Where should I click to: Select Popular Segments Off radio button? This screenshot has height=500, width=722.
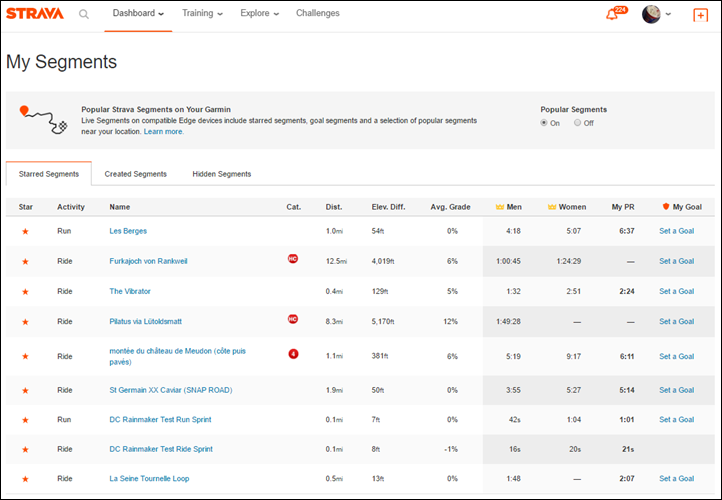pos(577,123)
